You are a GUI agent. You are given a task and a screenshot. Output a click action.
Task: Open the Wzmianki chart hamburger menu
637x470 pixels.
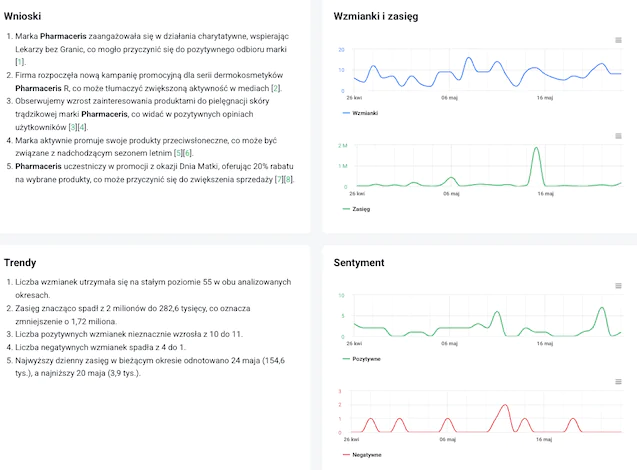point(619,40)
